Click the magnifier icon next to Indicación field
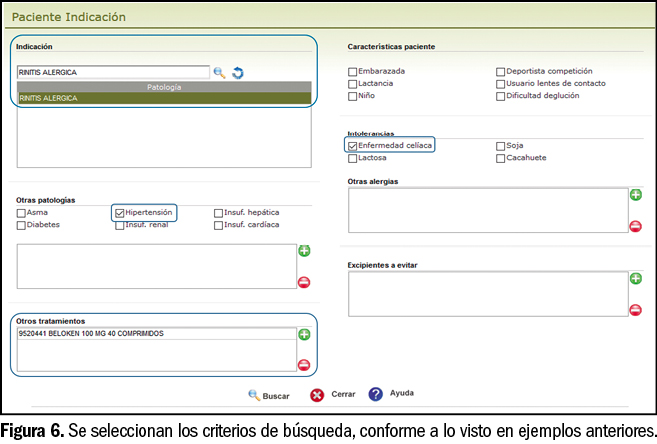 219,72
